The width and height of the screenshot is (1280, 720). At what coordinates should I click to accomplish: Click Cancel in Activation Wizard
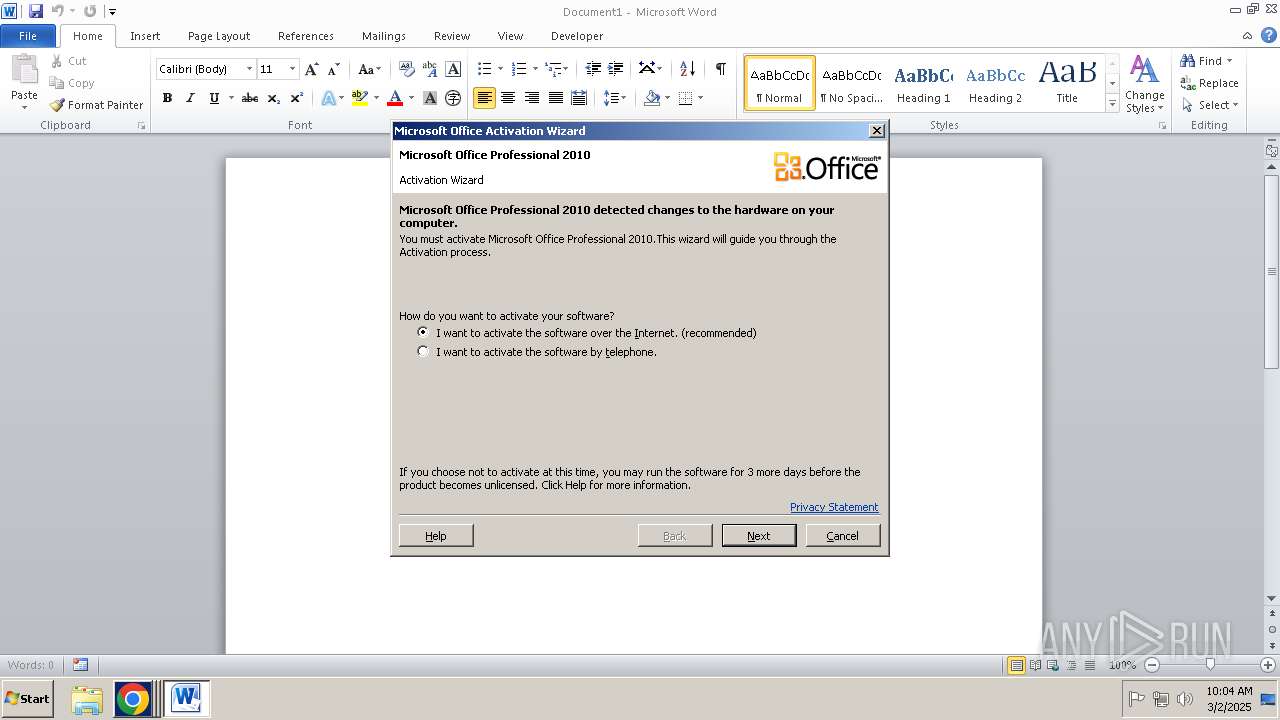842,536
